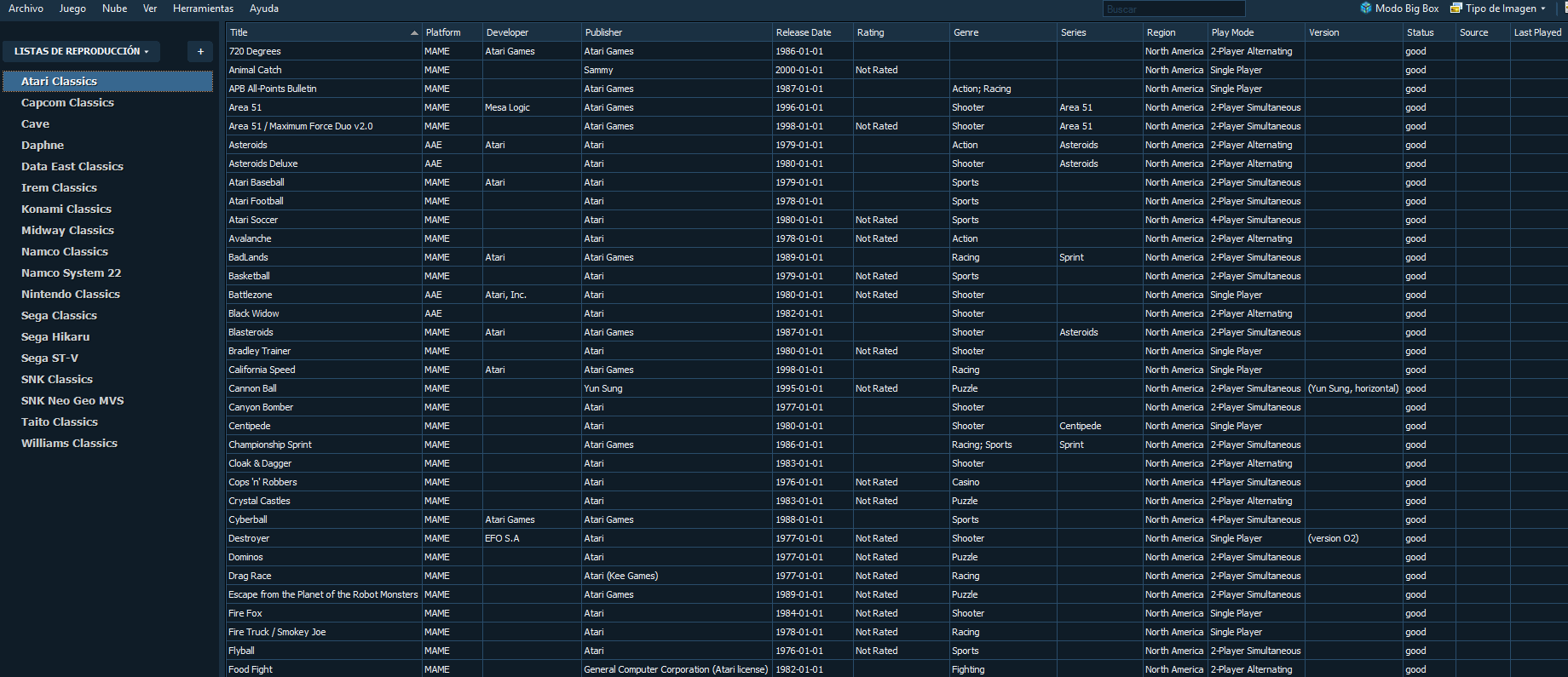Open the Herramientas menu
Viewport: 1568px width, 677px height.
tap(203, 9)
